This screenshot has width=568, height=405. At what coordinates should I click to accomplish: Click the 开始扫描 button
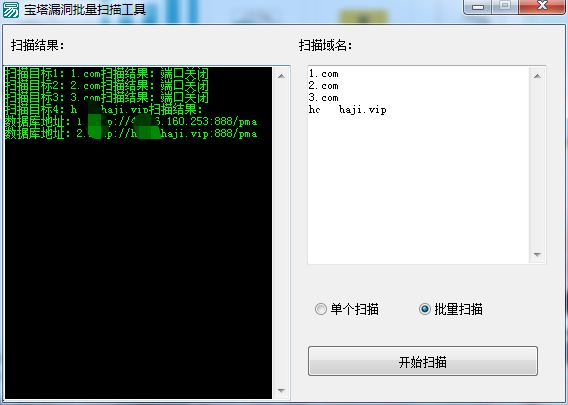[x=423, y=361]
